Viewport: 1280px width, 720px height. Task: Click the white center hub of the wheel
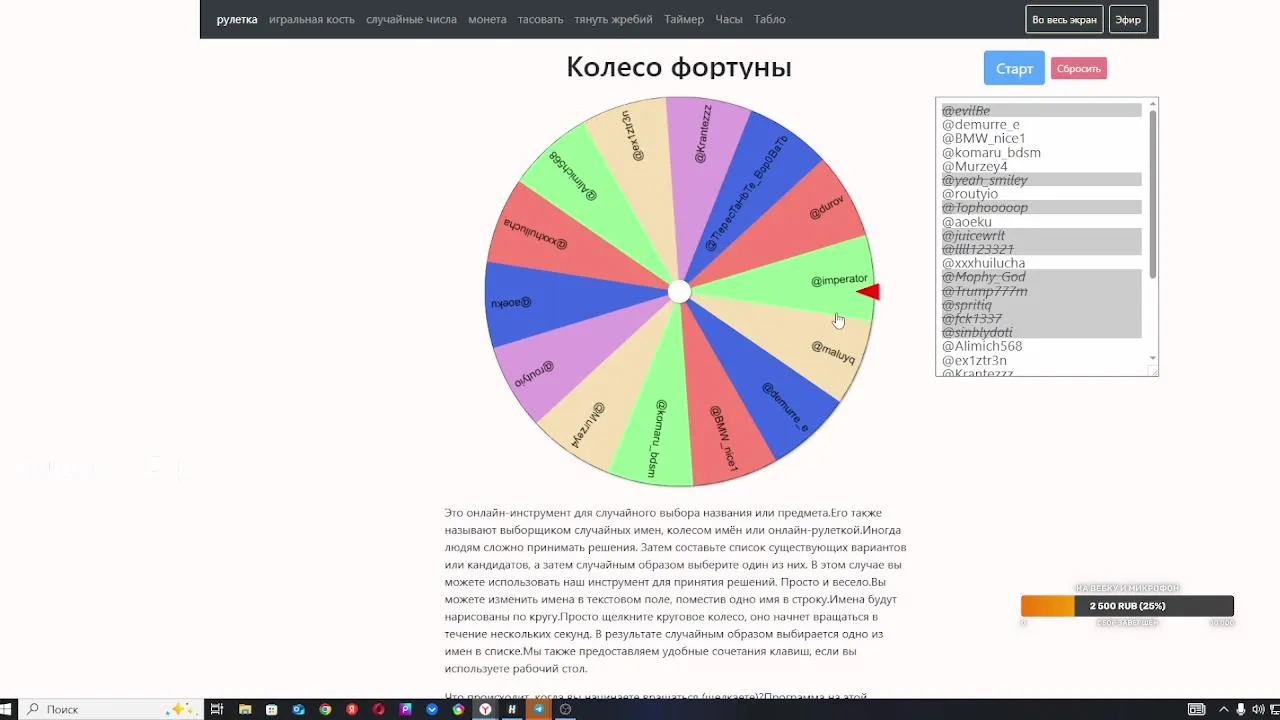click(x=679, y=291)
